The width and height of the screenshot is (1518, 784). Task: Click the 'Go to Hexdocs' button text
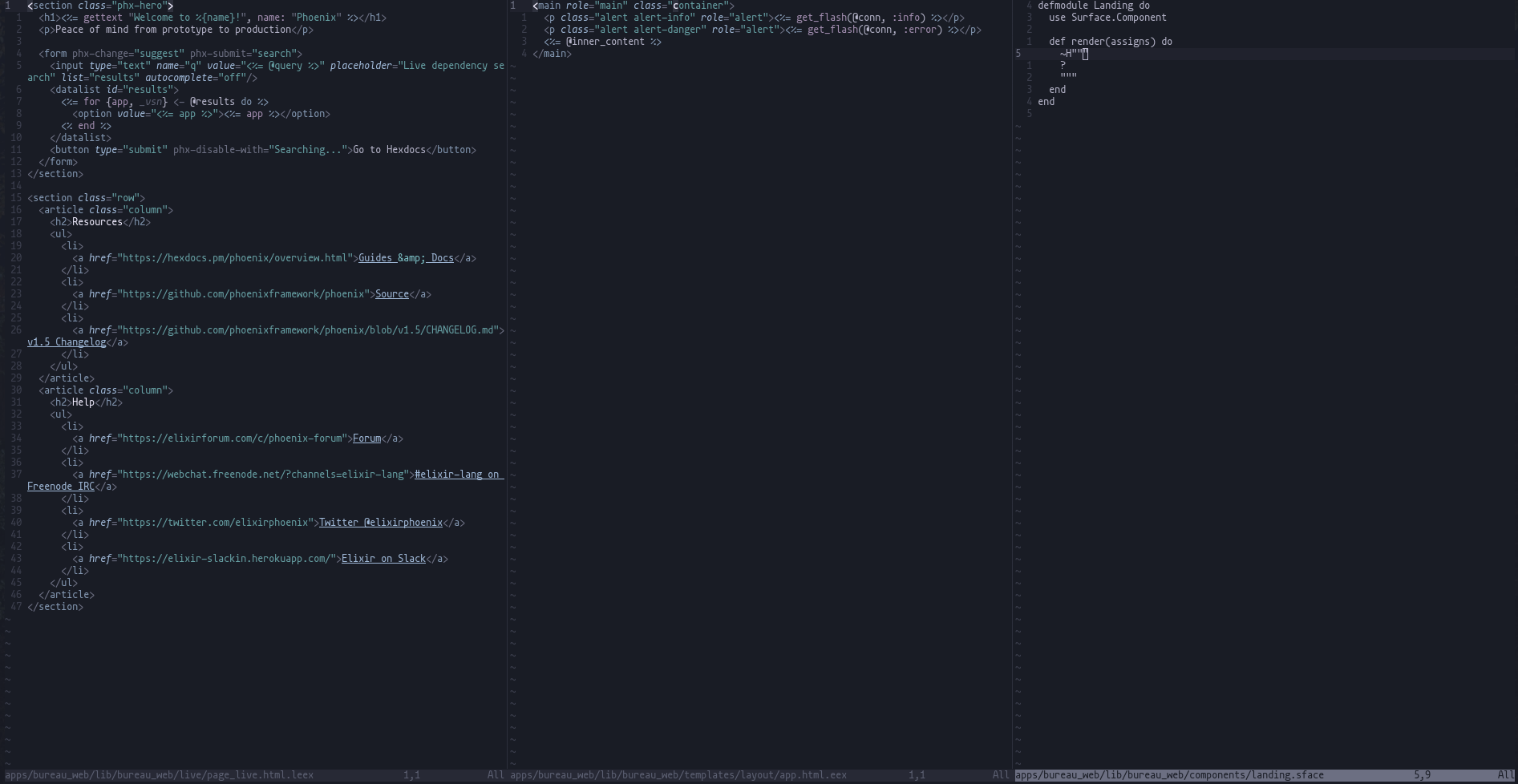390,150
